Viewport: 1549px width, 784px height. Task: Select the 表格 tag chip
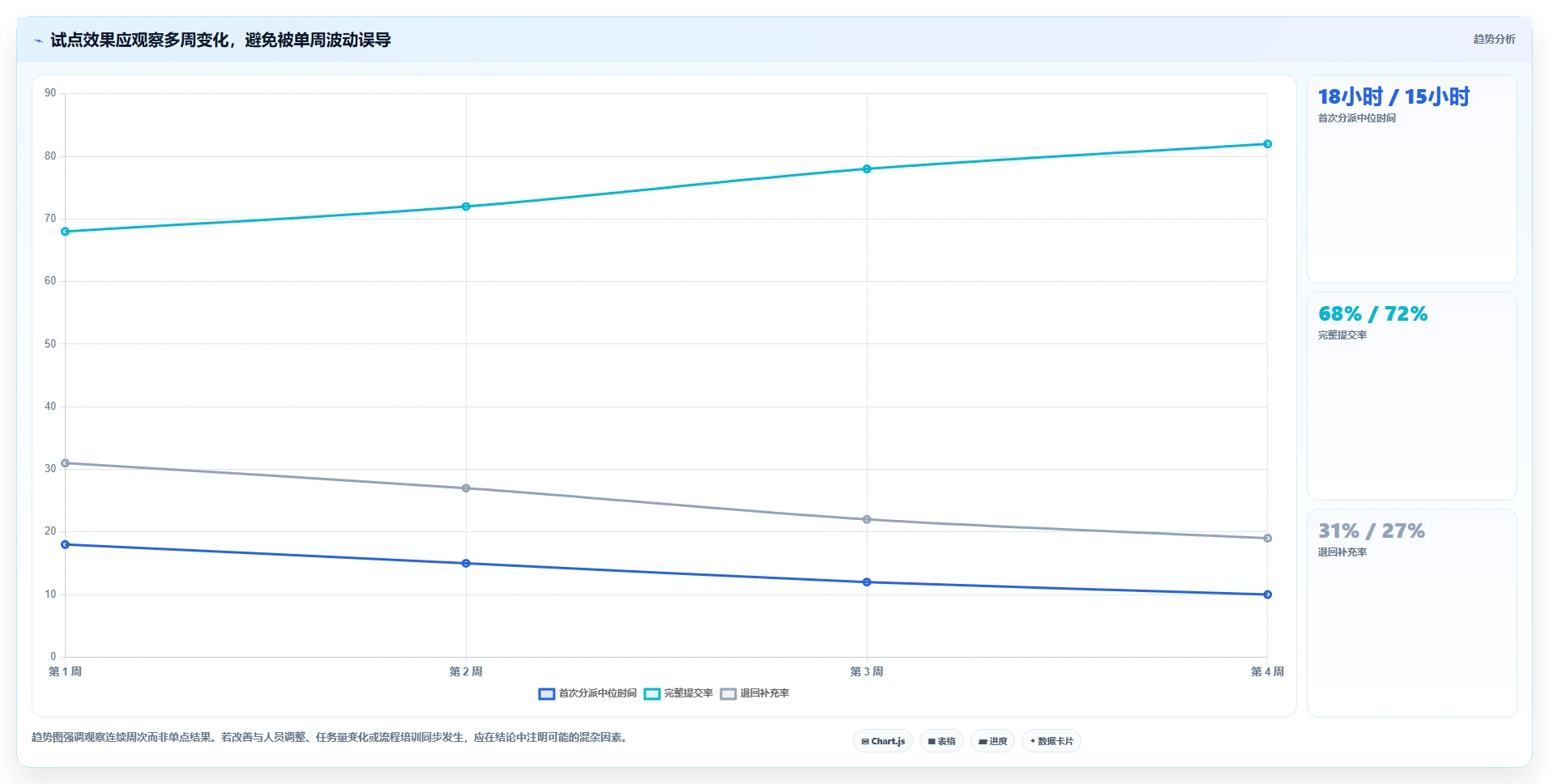941,741
